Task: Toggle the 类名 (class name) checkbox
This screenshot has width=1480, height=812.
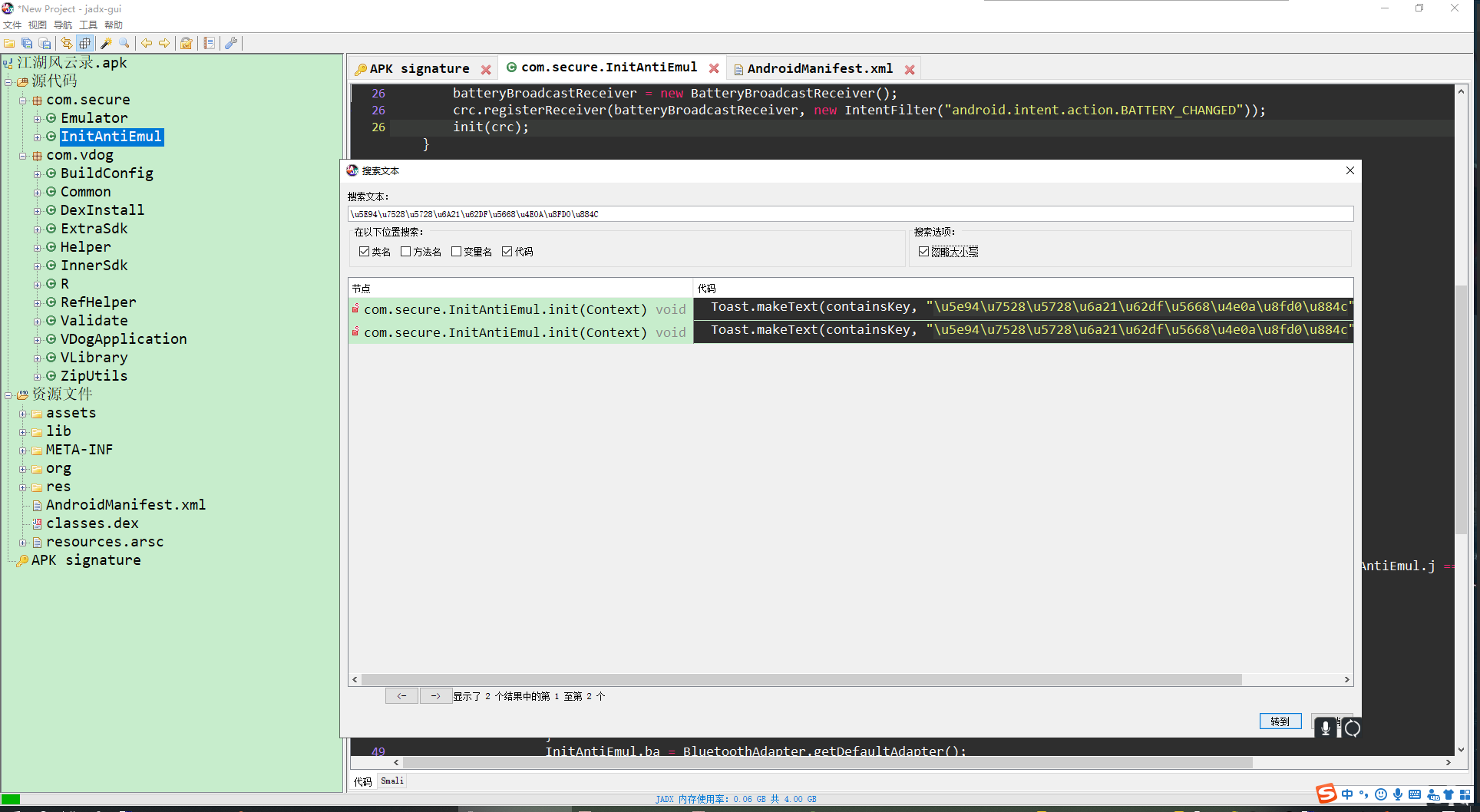Action: click(x=365, y=252)
